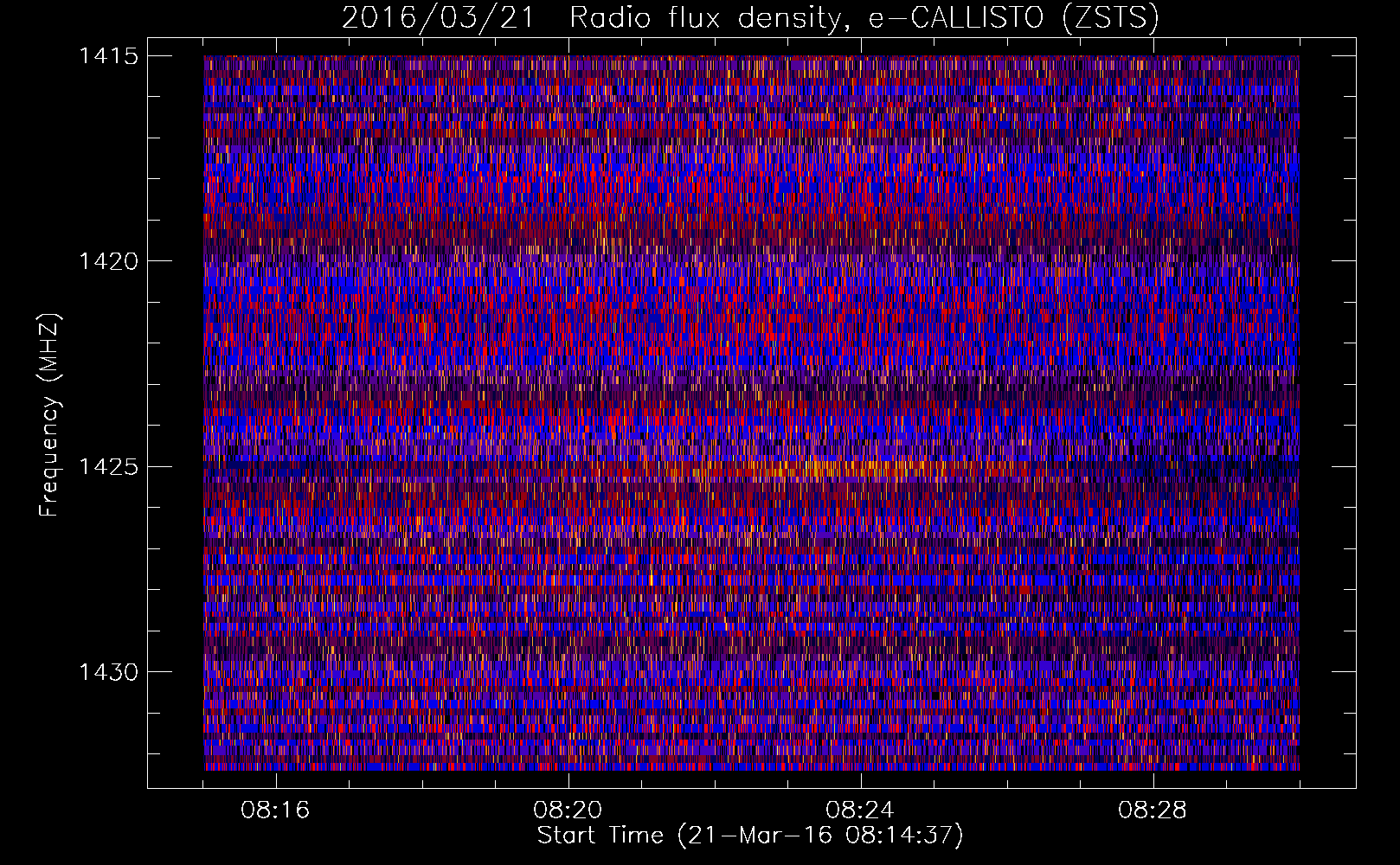Click the '08:16' time axis label
Image resolution: width=1400 pixels, height=865 pixels.
275,811
